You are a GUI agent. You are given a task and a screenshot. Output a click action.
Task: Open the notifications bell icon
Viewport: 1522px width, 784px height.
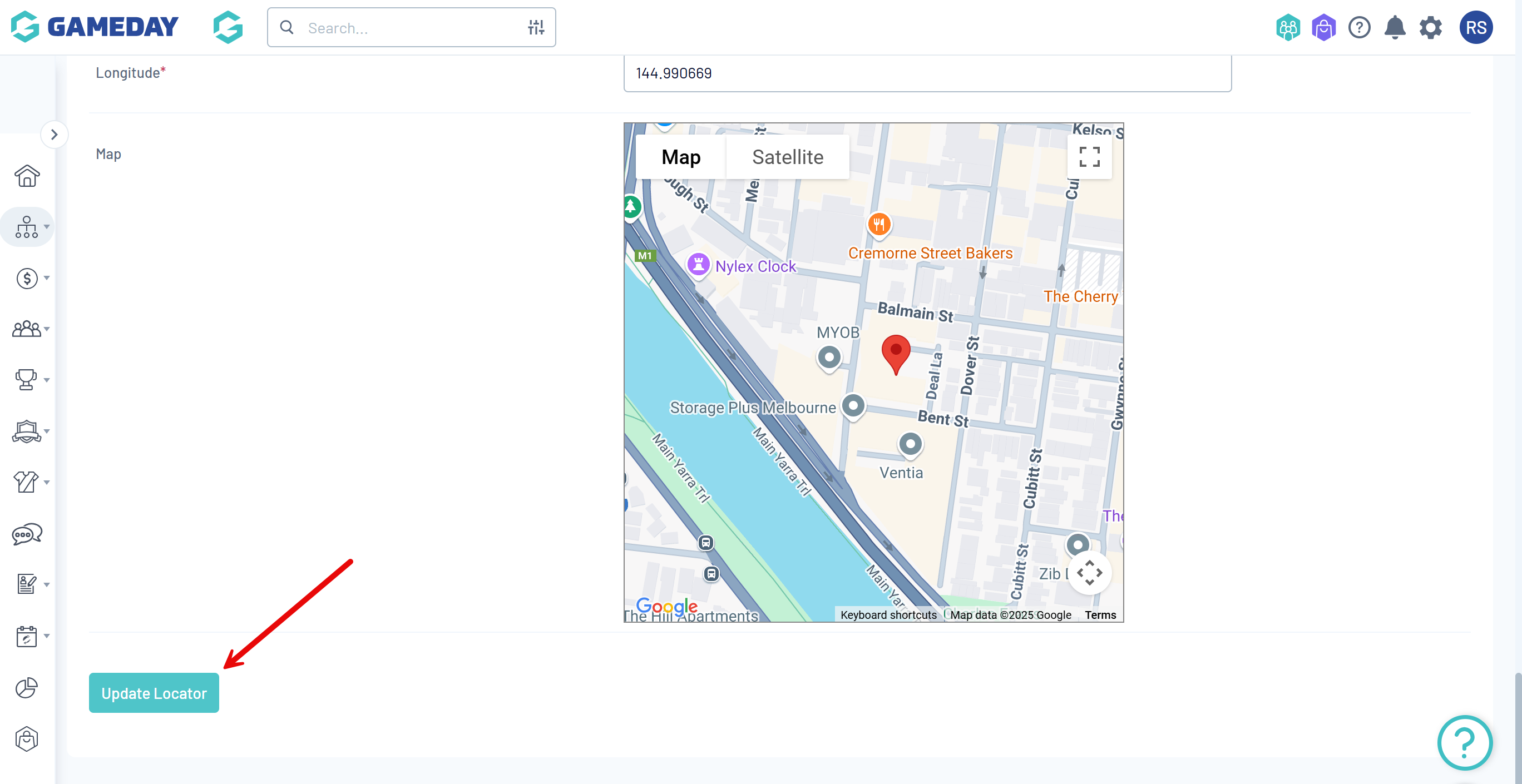pos(1395,28)
